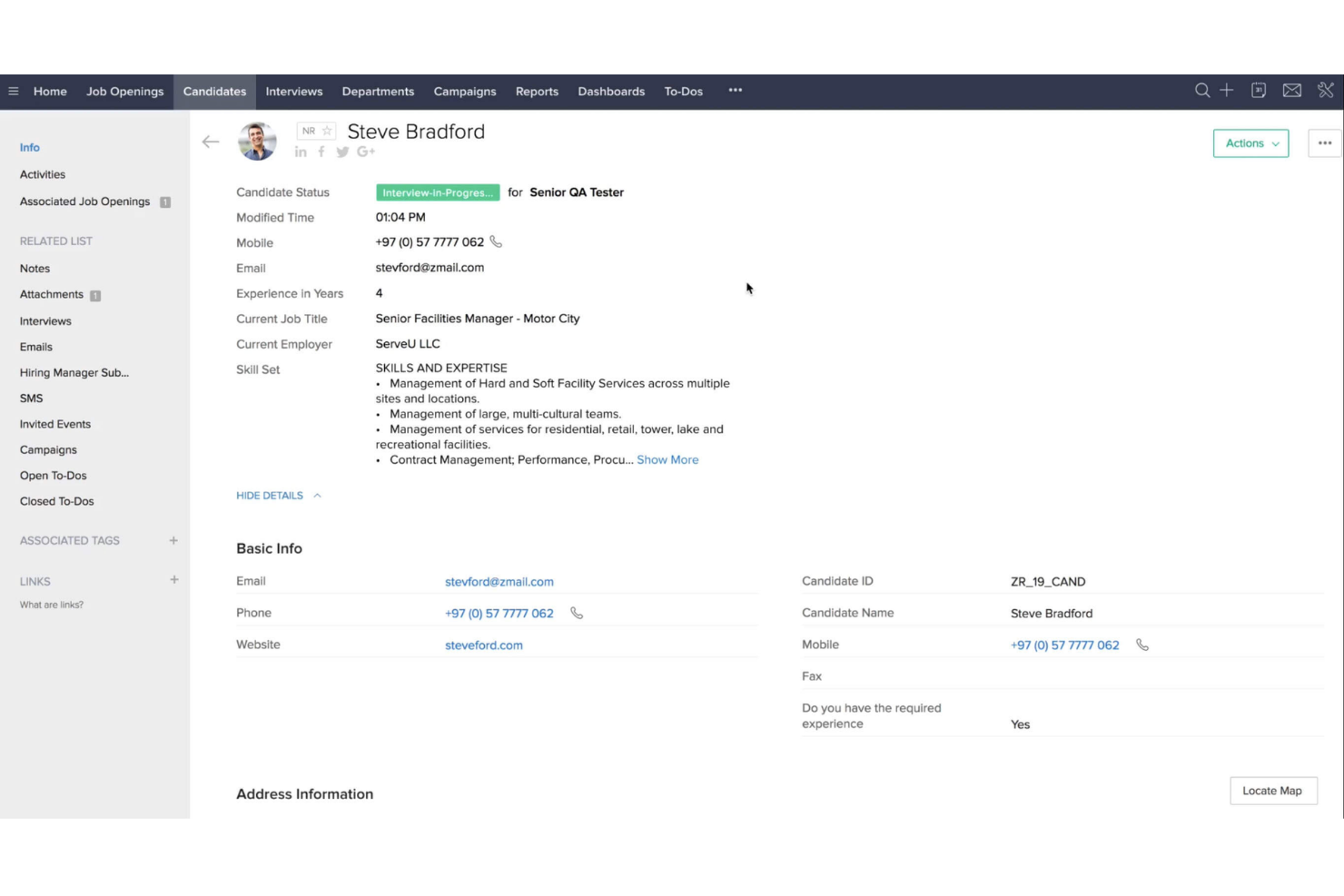Open the Dashboards tab
Screen dimensions: 1344x896
point(611,91)
